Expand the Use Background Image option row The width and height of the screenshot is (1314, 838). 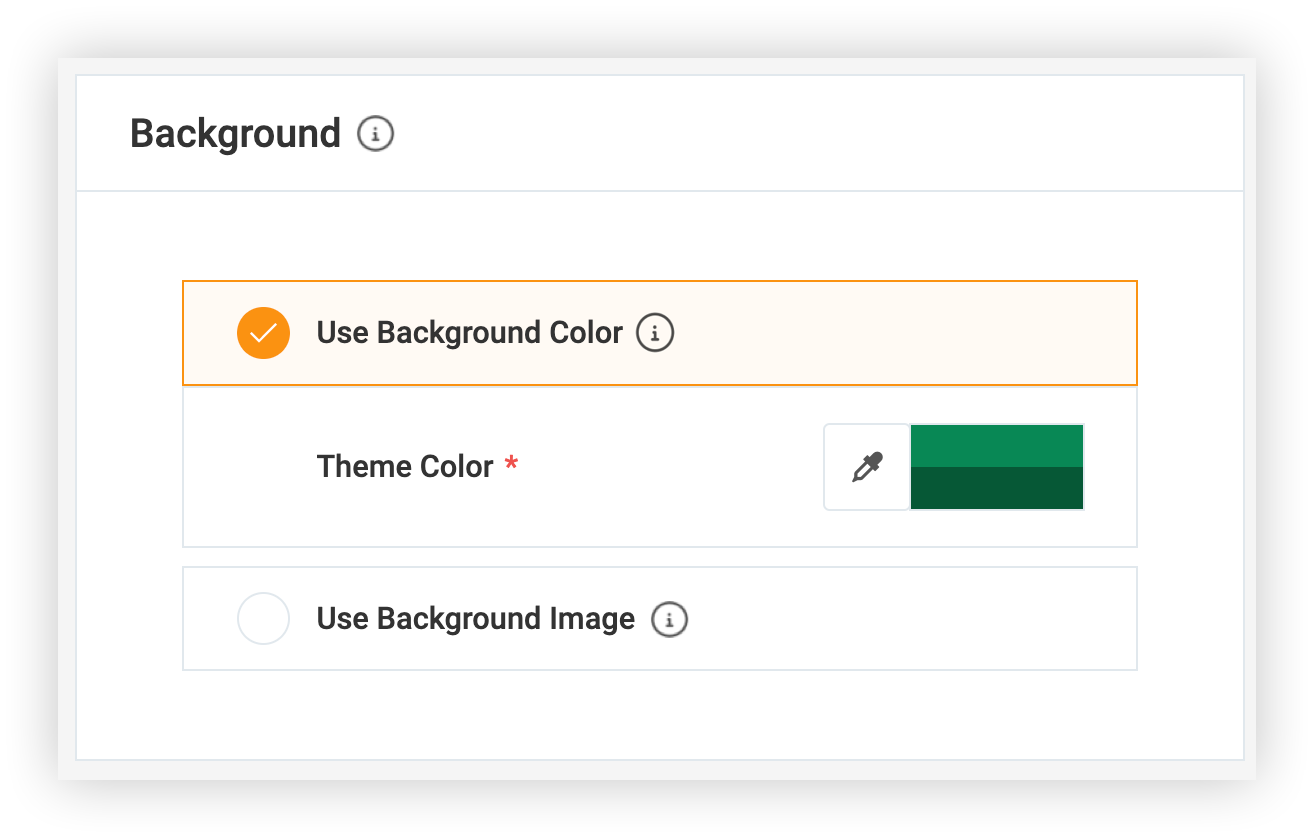(x=660, y=618)
